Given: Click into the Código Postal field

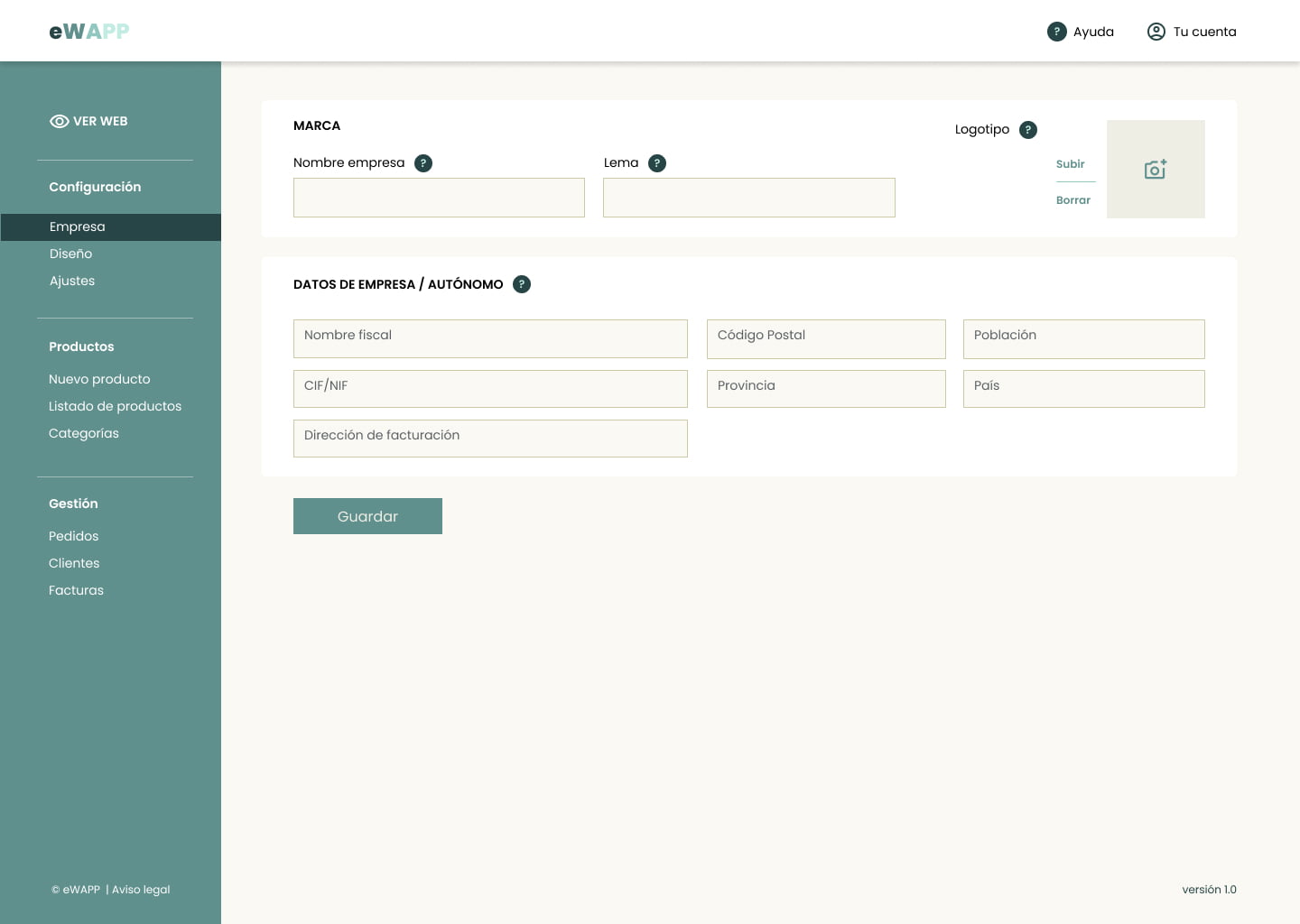Looking at the screenshot, I should tap(825, 338).
